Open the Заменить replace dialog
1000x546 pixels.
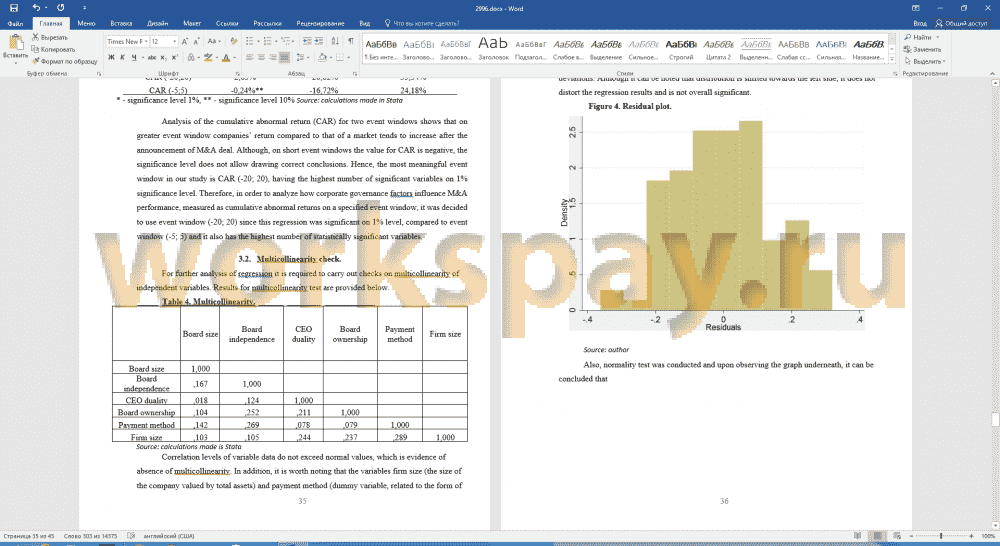pos(922,49)
